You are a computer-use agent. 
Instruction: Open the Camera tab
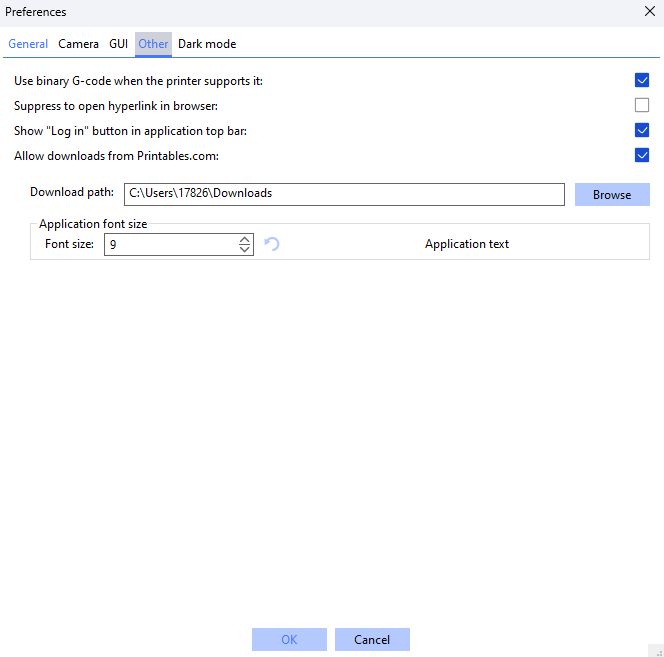tap(78, 44)
